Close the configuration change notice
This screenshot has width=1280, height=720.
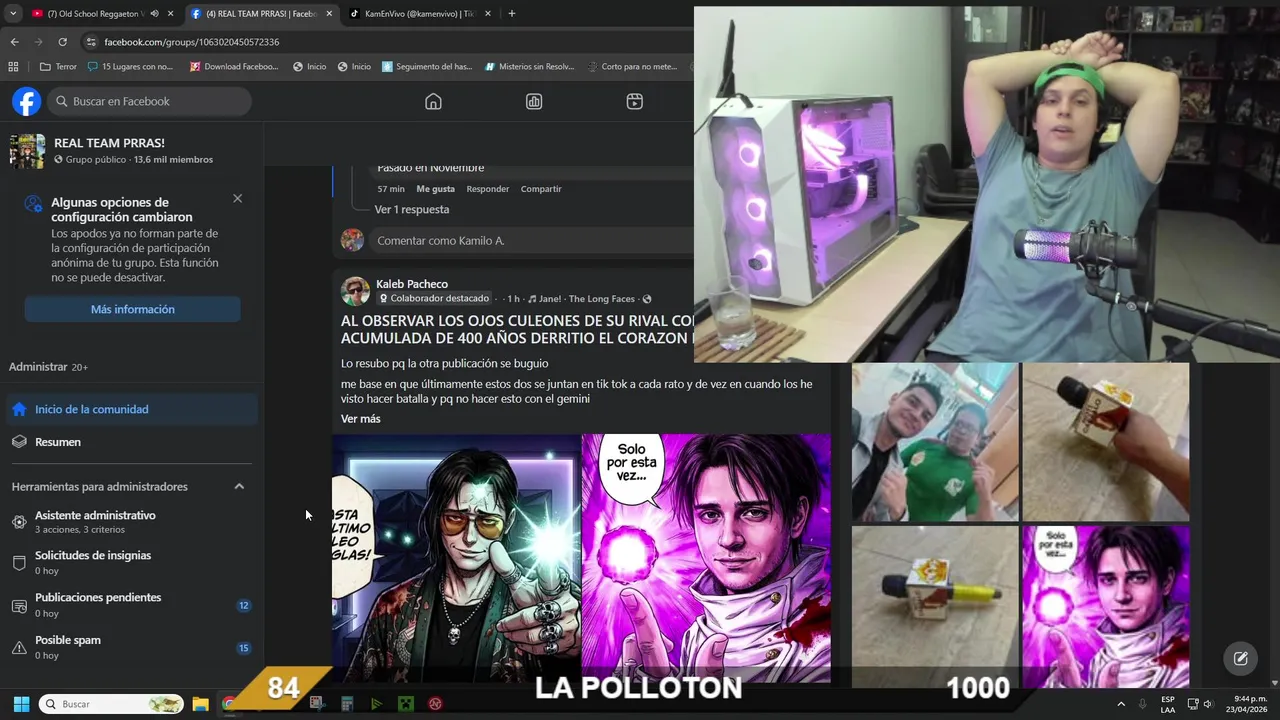[x=237, y=198]
